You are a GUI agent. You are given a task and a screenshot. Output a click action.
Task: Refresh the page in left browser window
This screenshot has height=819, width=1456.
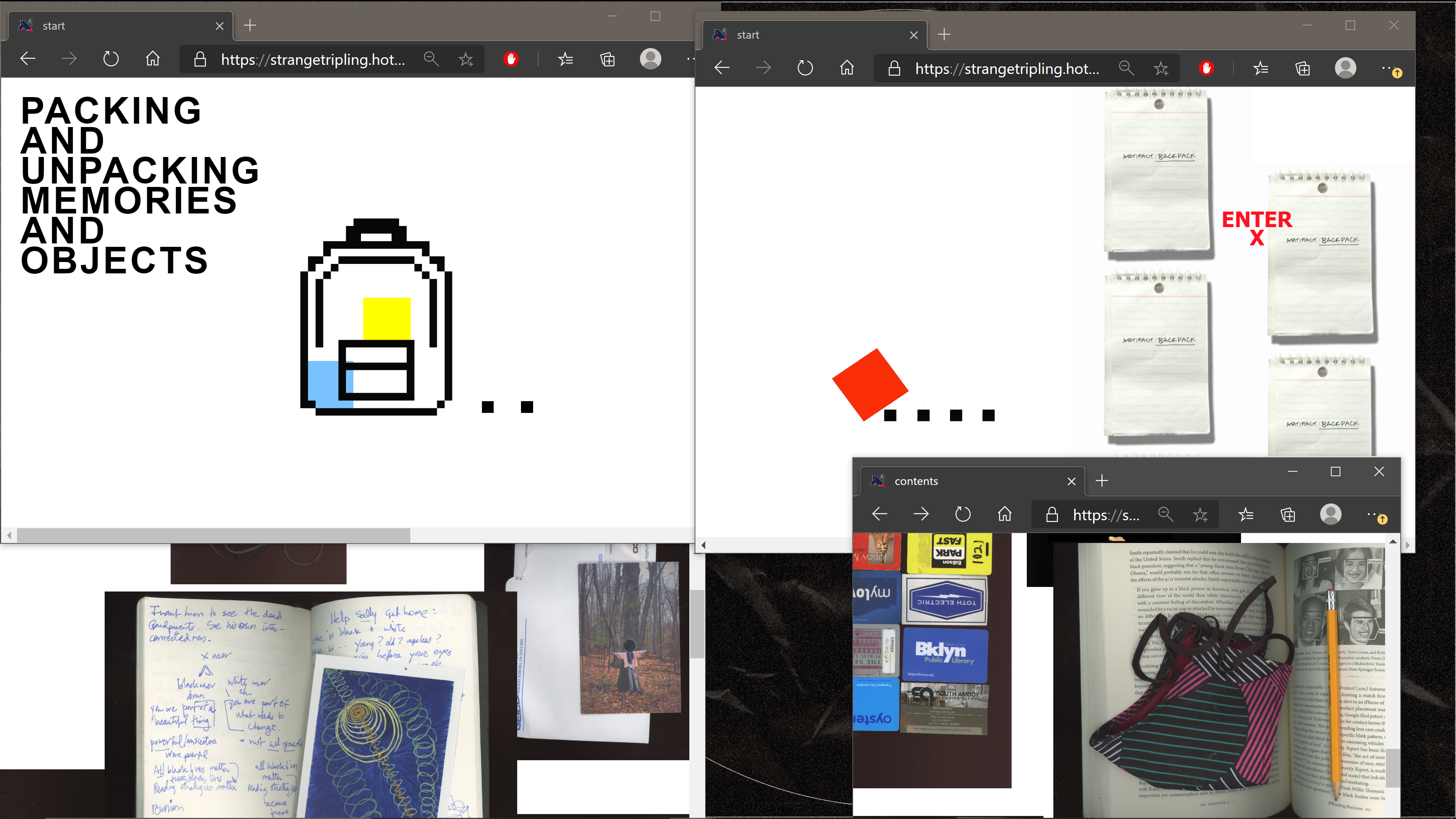(111, 59)
